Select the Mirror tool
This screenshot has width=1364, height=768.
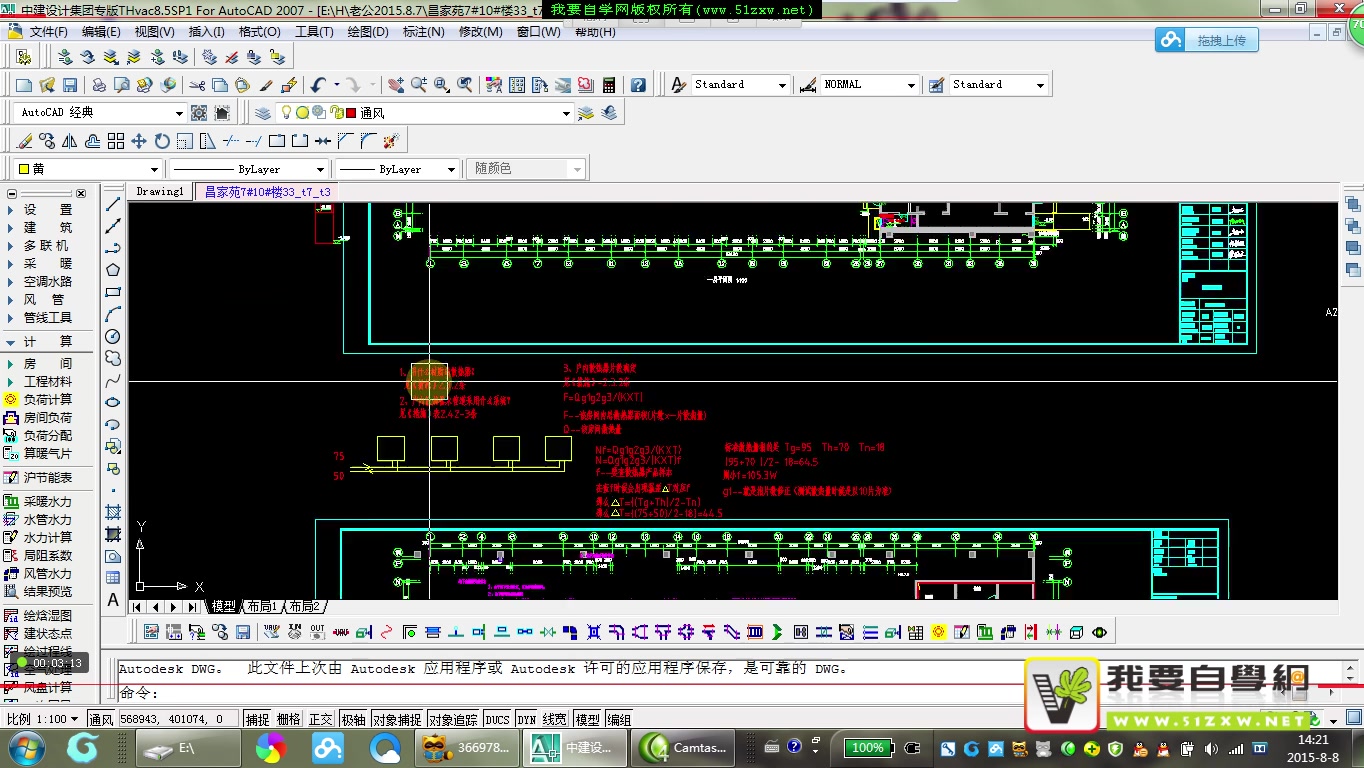click(x=71, y=141)
